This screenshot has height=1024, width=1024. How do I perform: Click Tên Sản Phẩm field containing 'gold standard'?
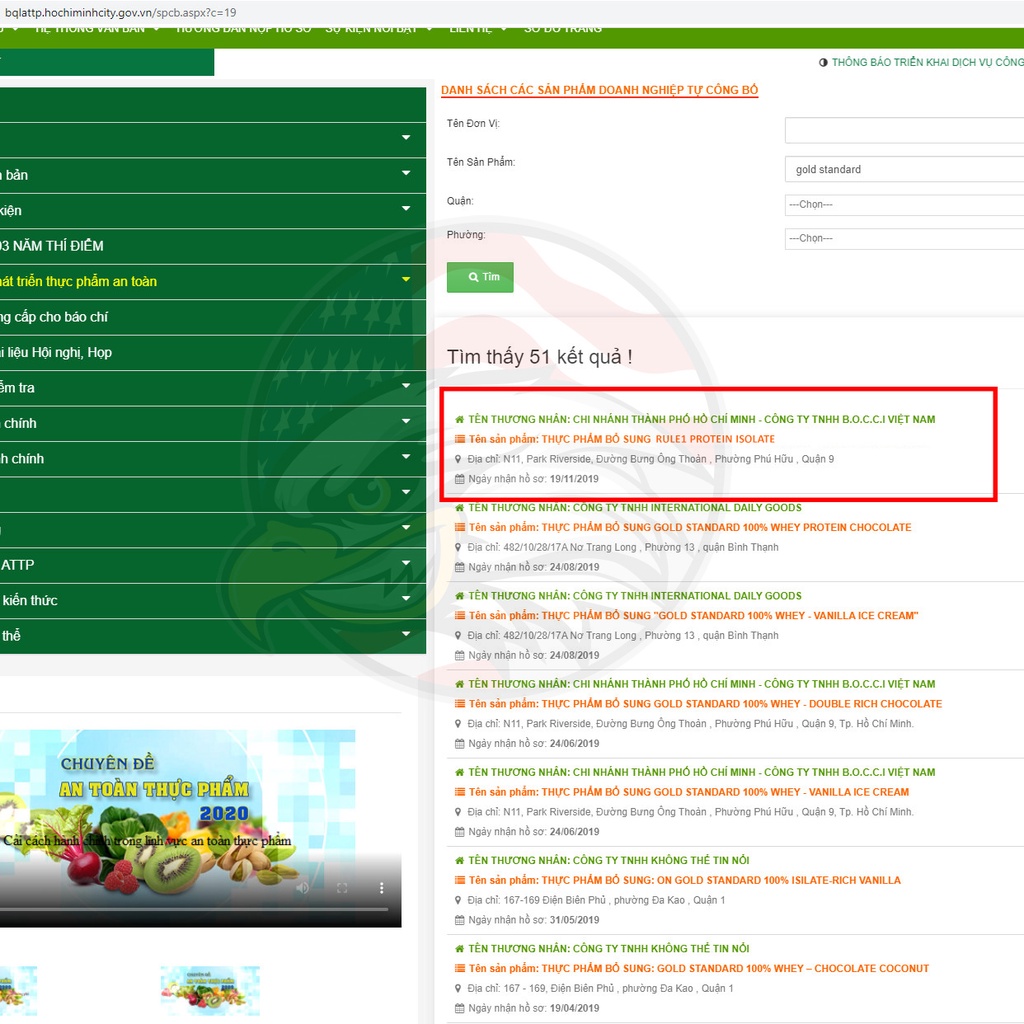(x=904, y=169)
